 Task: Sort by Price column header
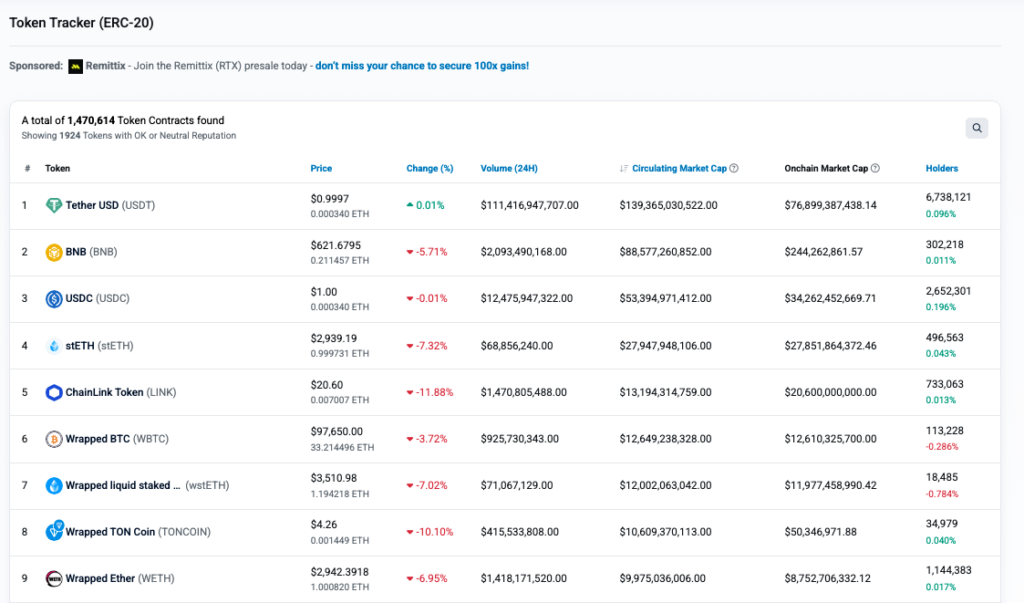coord(321,169)
